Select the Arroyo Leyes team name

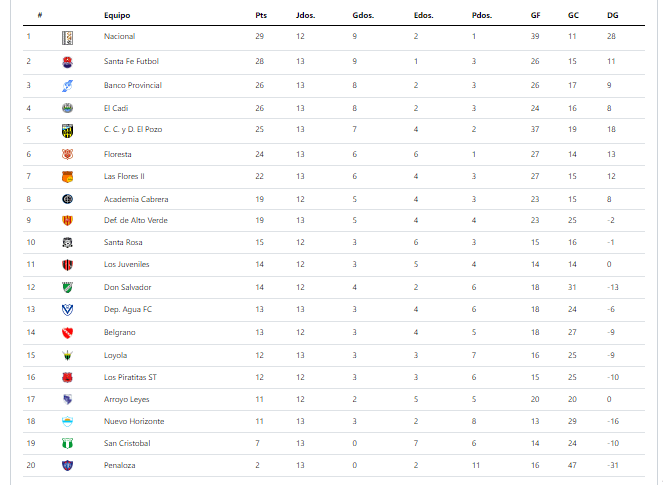tap(126, 399)
